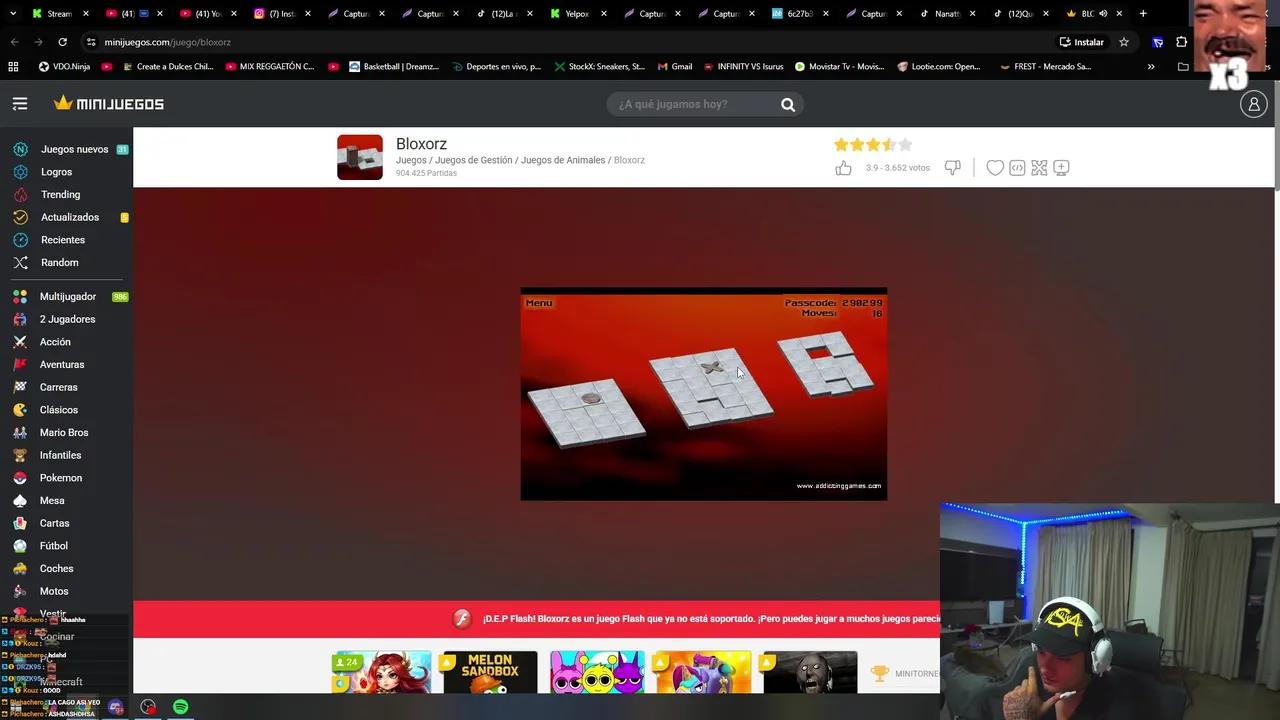Click the Juegos breadcrumb link
Image resolution: width=1280 pixels, height=720 pixels.
tap(411, 160)
